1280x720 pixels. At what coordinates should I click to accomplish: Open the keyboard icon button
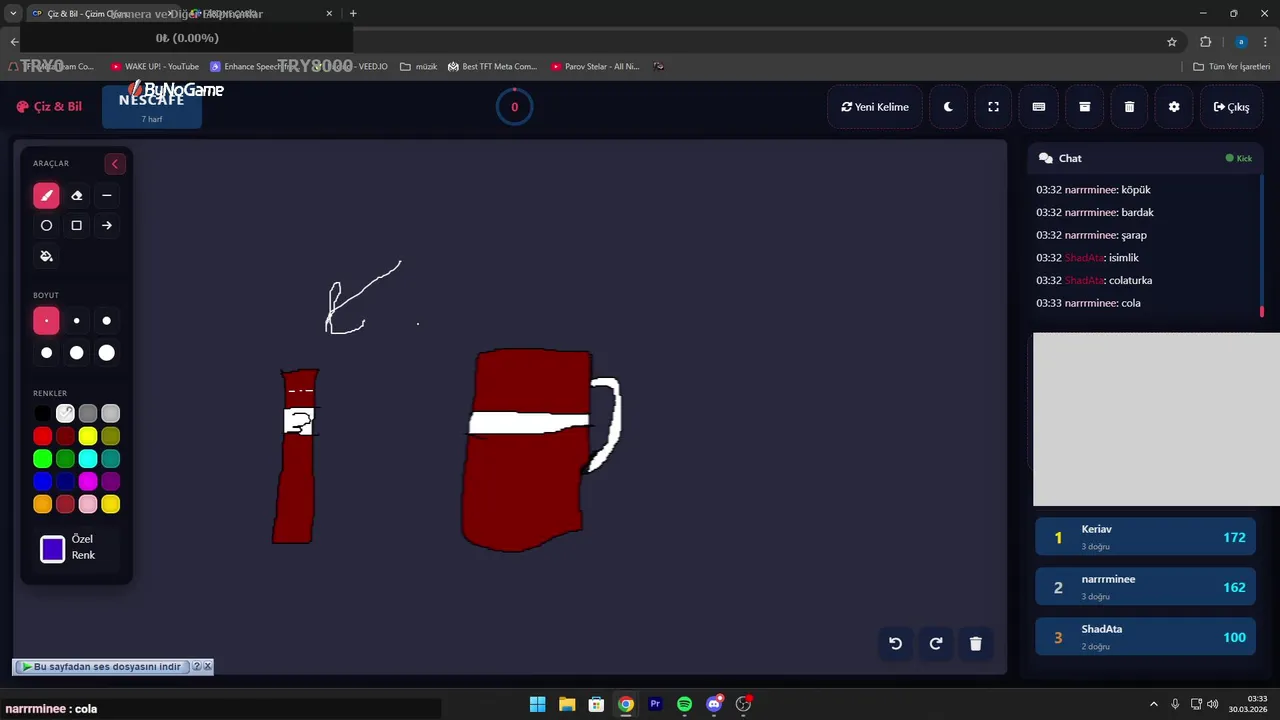click(1039, 107)
